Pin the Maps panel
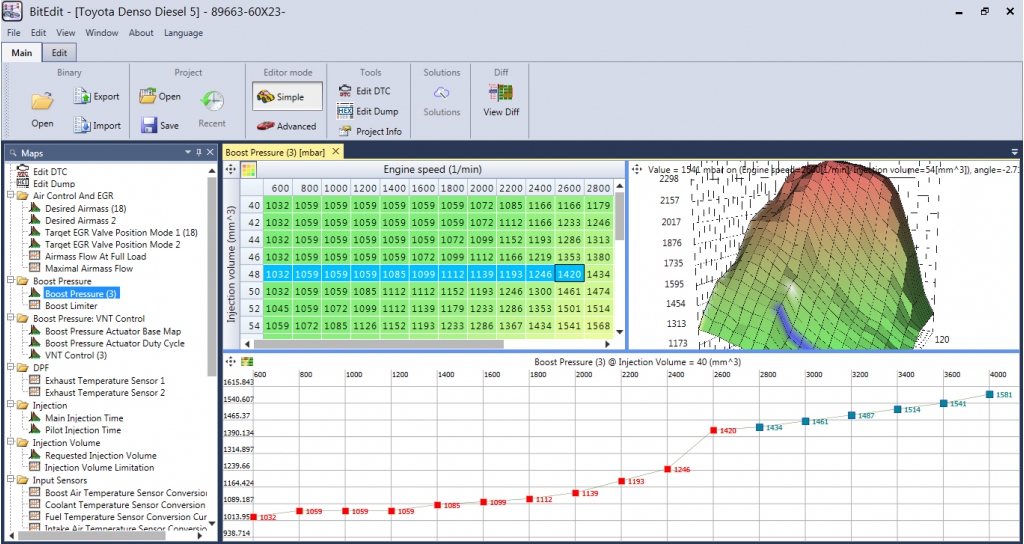This screenshot has width=1024, height=544. point(199,152)
